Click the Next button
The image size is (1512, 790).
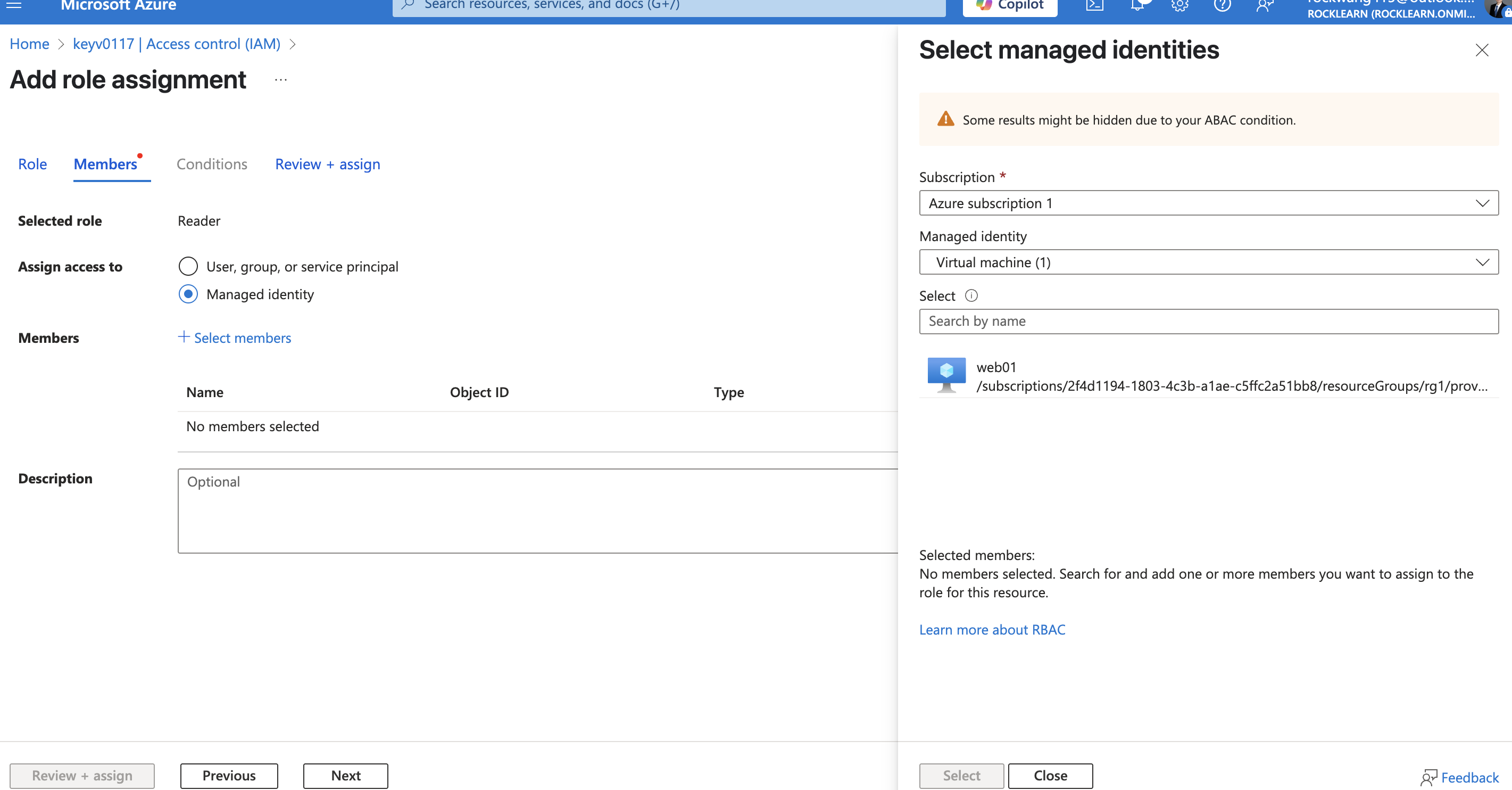pos(345,775)
